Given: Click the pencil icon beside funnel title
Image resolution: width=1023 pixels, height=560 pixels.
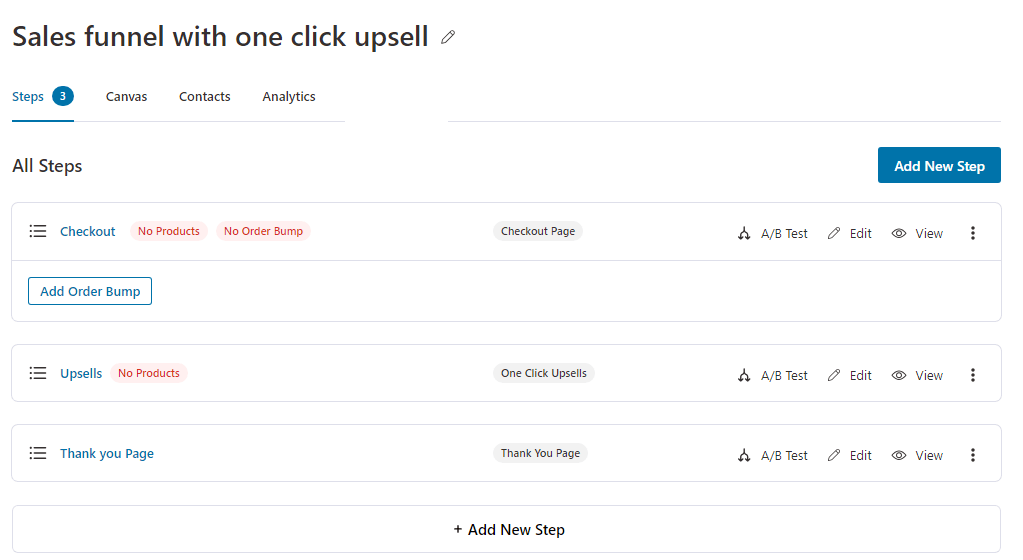Looking at the screenshot, I should tap(448, 37).
